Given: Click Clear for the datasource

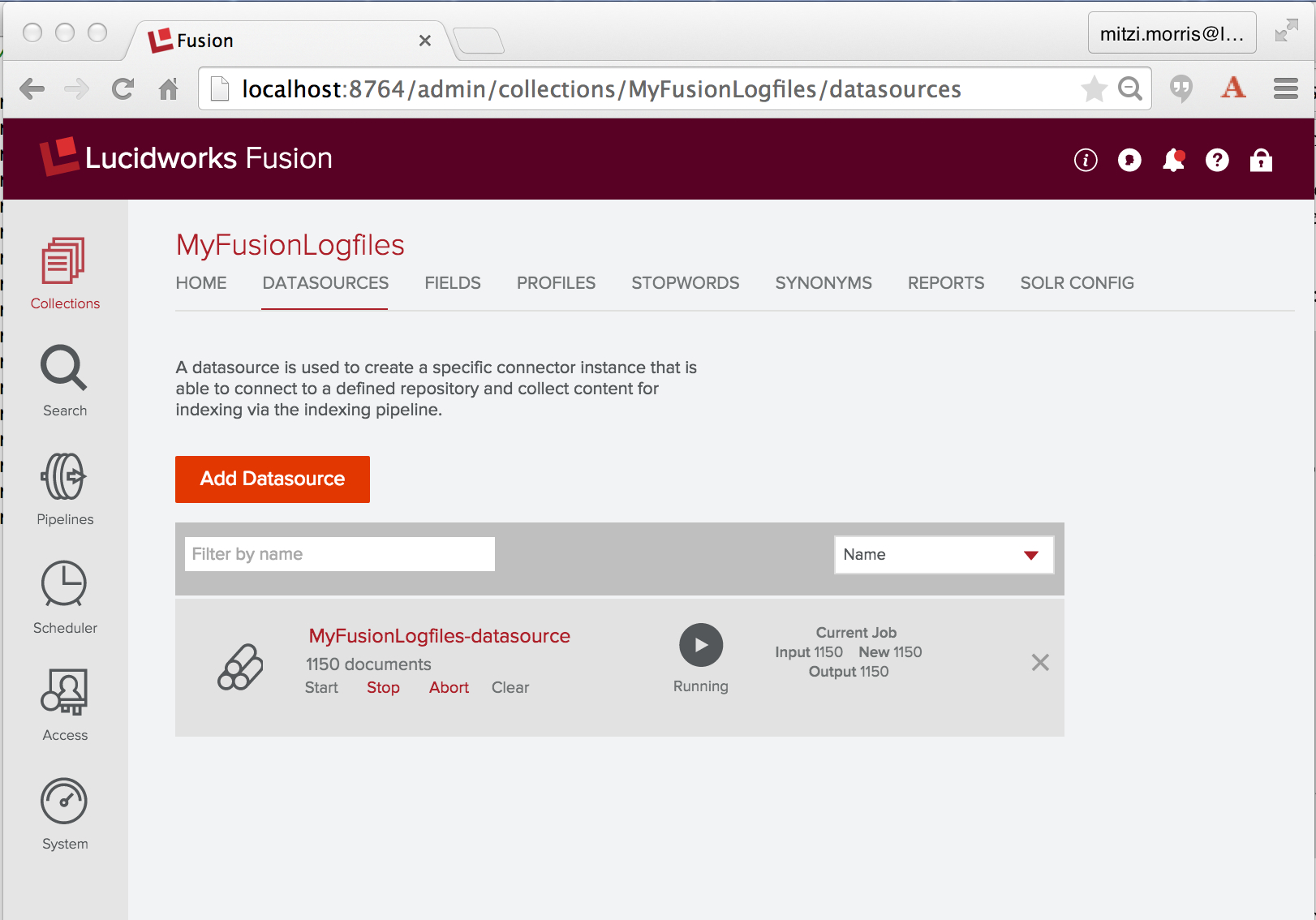Looking at the screenshot, I should tap(510, 688).
